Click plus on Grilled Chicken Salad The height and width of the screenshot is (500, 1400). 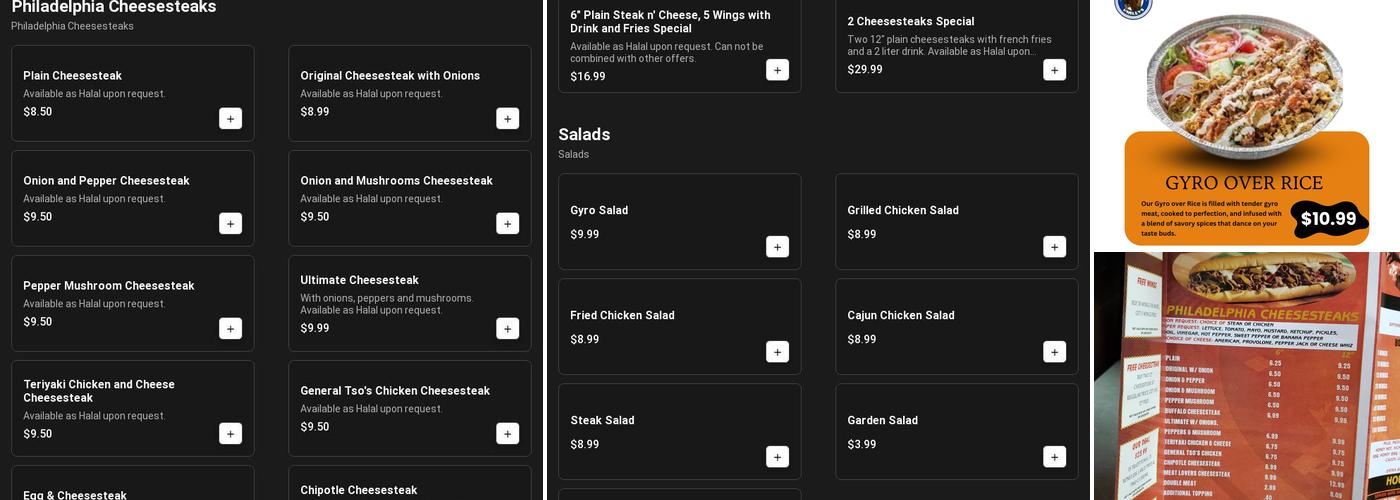tap(1054, 247)
